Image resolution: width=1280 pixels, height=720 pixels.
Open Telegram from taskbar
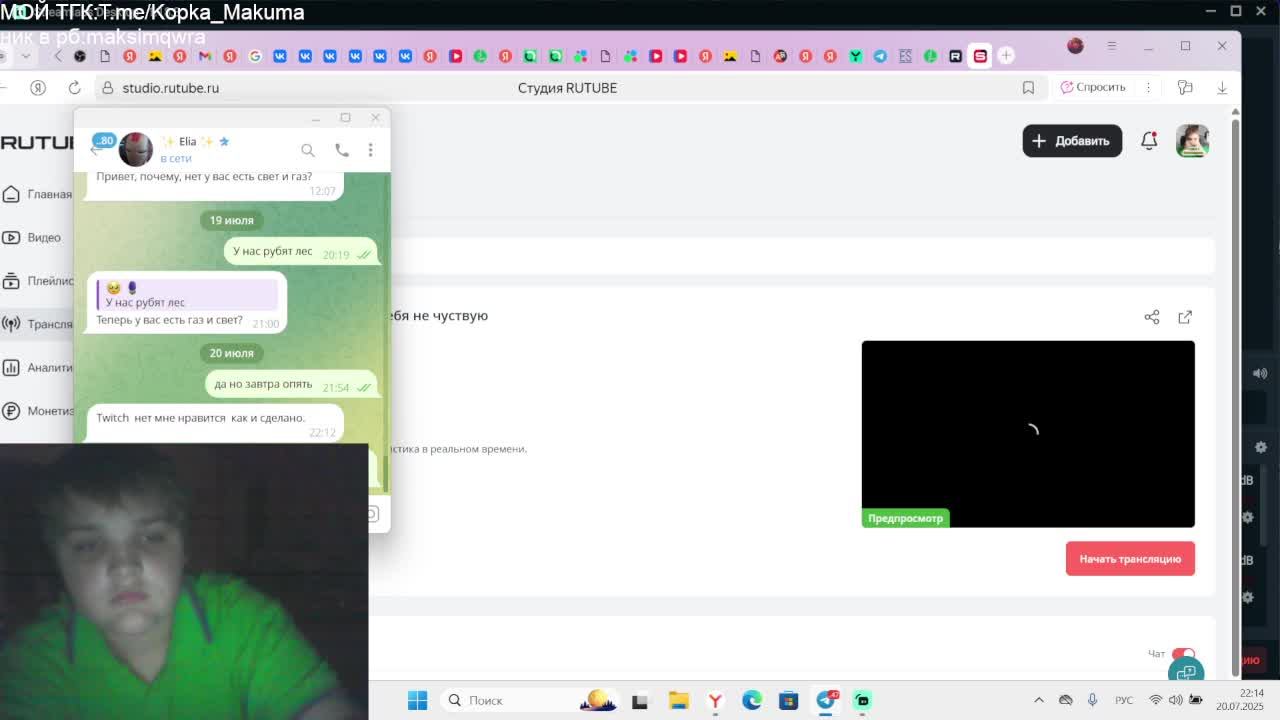click(826, 700)
